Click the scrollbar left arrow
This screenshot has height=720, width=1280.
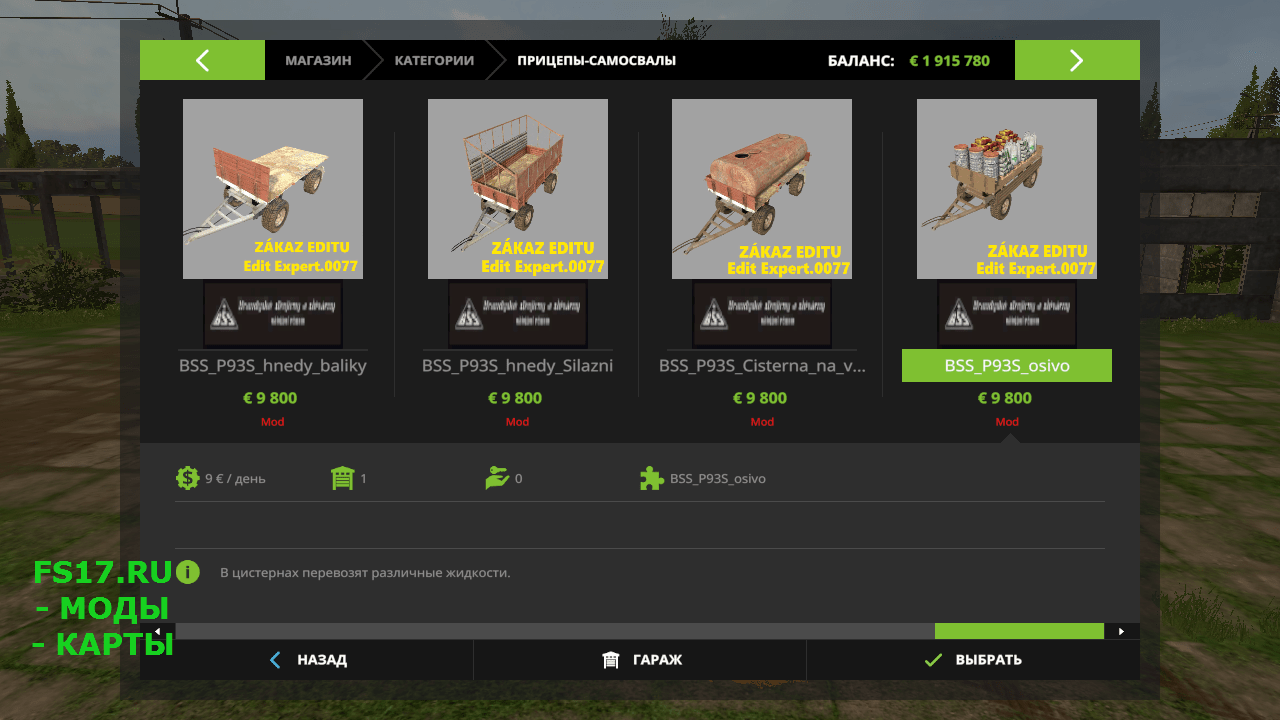click(158, 631)
